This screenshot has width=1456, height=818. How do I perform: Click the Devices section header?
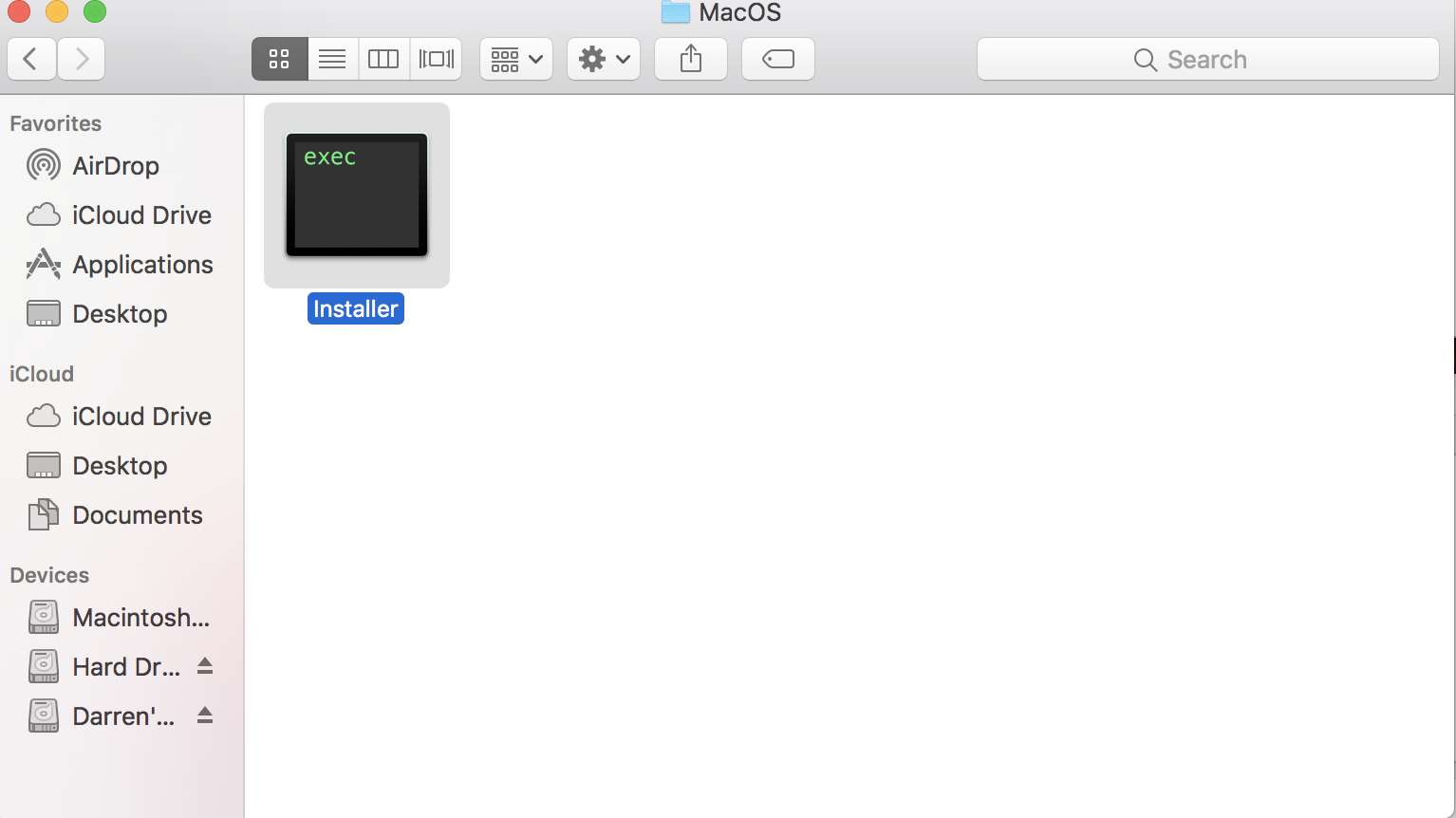(49, 575)
